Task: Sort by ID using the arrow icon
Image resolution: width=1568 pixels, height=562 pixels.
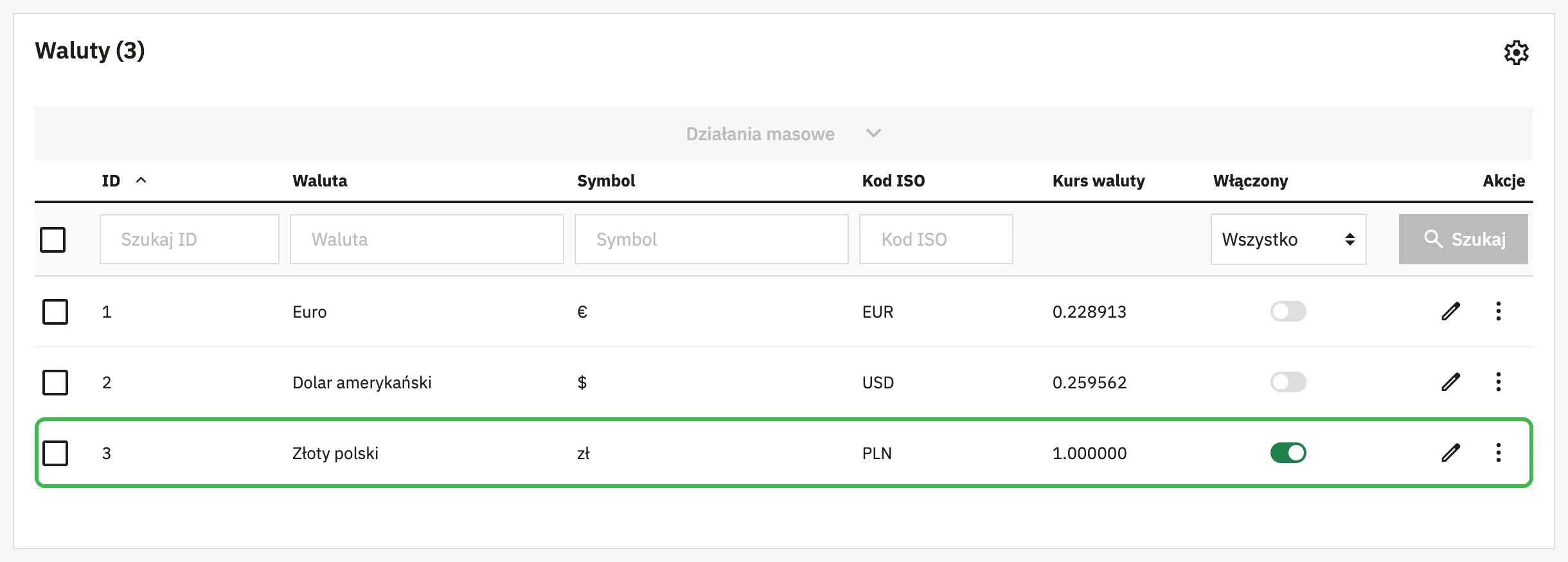Action: point(141,180)
